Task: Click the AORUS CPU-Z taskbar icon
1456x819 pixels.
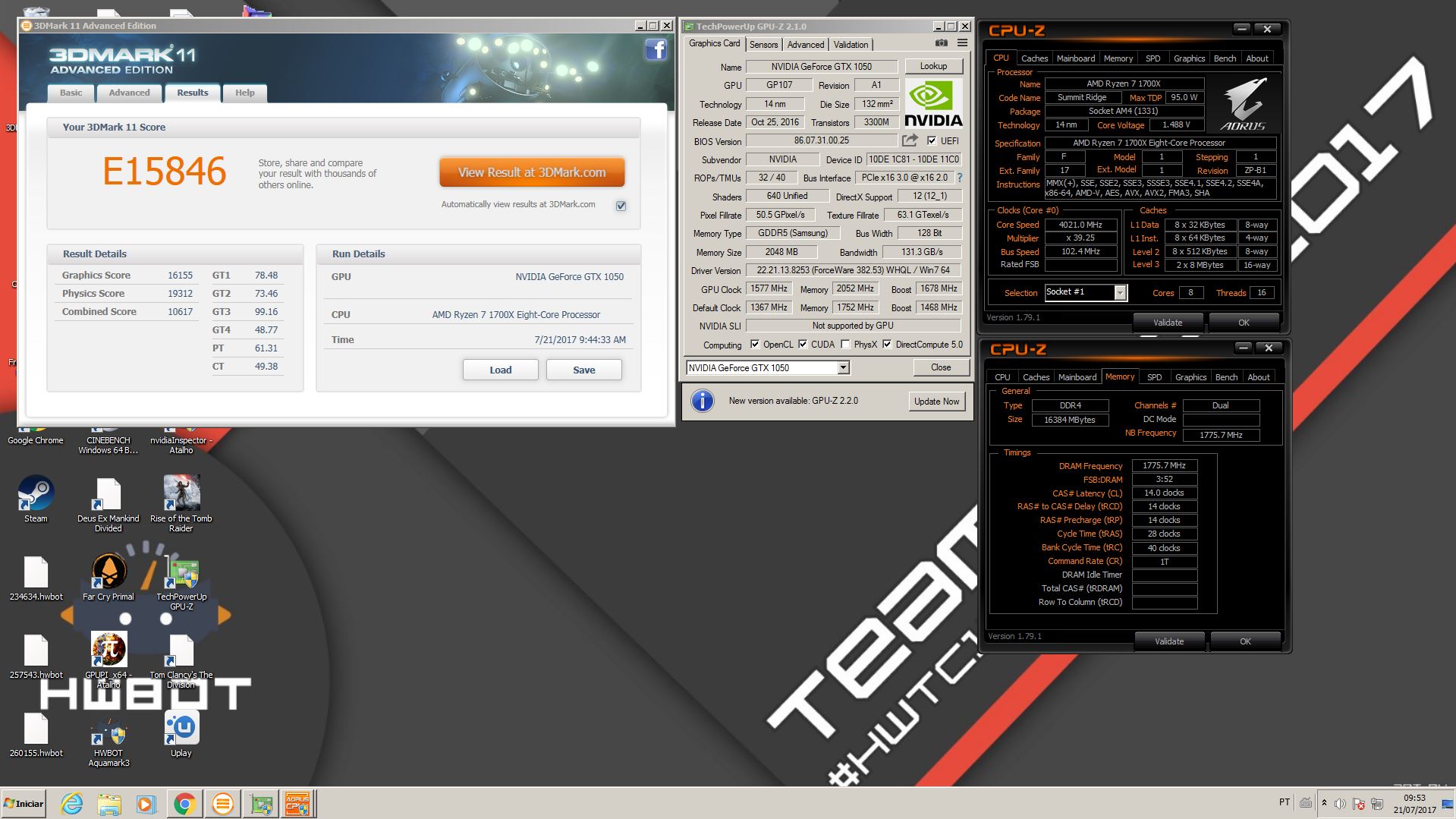Action: [x=297, y=803]
